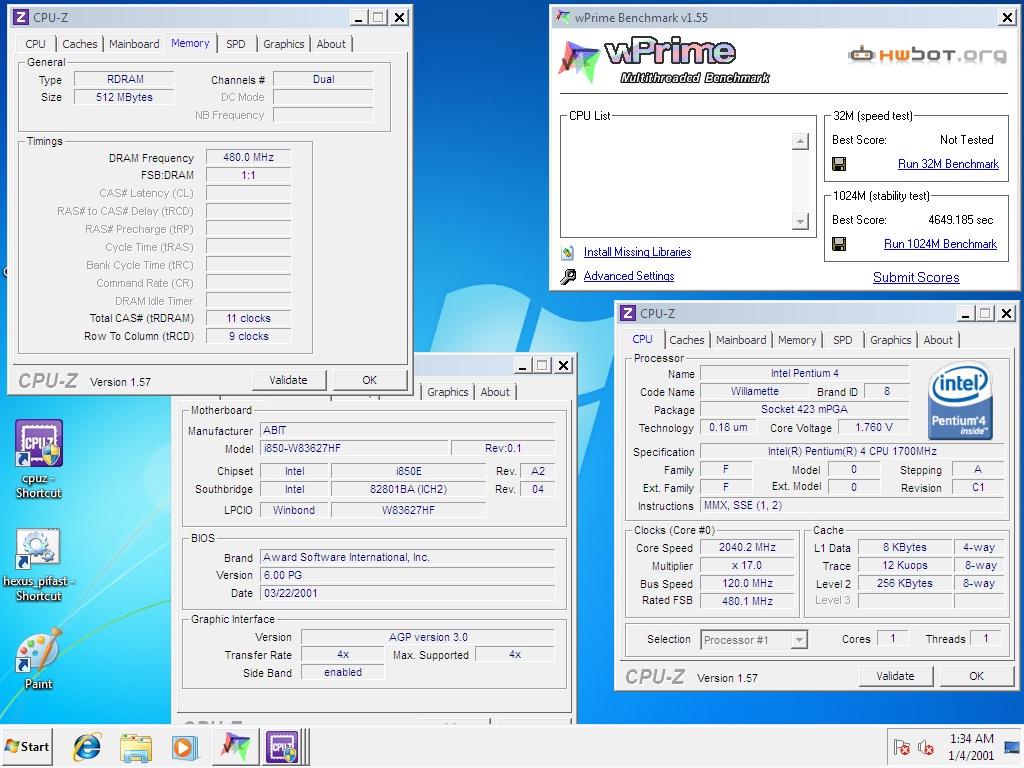Click scroll up arrow in CPU List

pyautogui.click(x=800, y=141)
